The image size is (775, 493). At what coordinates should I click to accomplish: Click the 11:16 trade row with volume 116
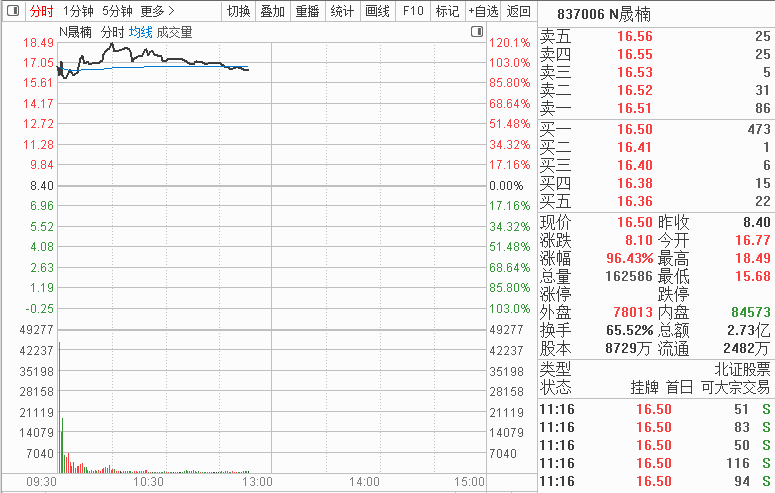point(655,463)
